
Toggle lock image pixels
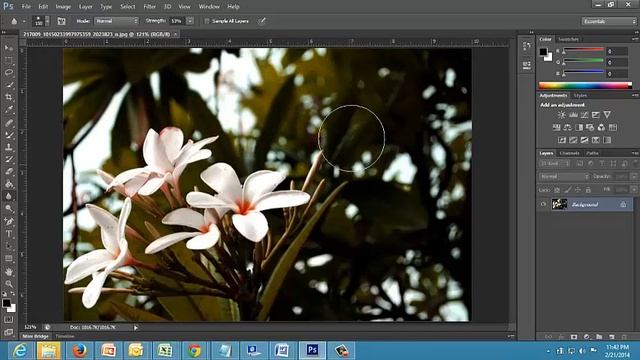coord(567,190)
